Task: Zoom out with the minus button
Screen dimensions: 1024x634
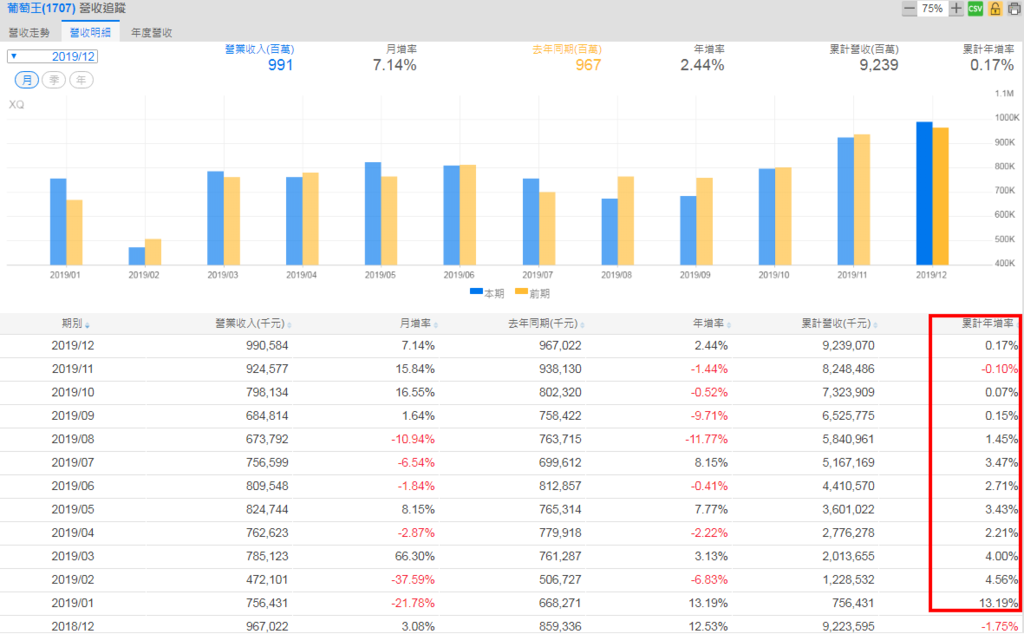Action: tap(908, 8)
